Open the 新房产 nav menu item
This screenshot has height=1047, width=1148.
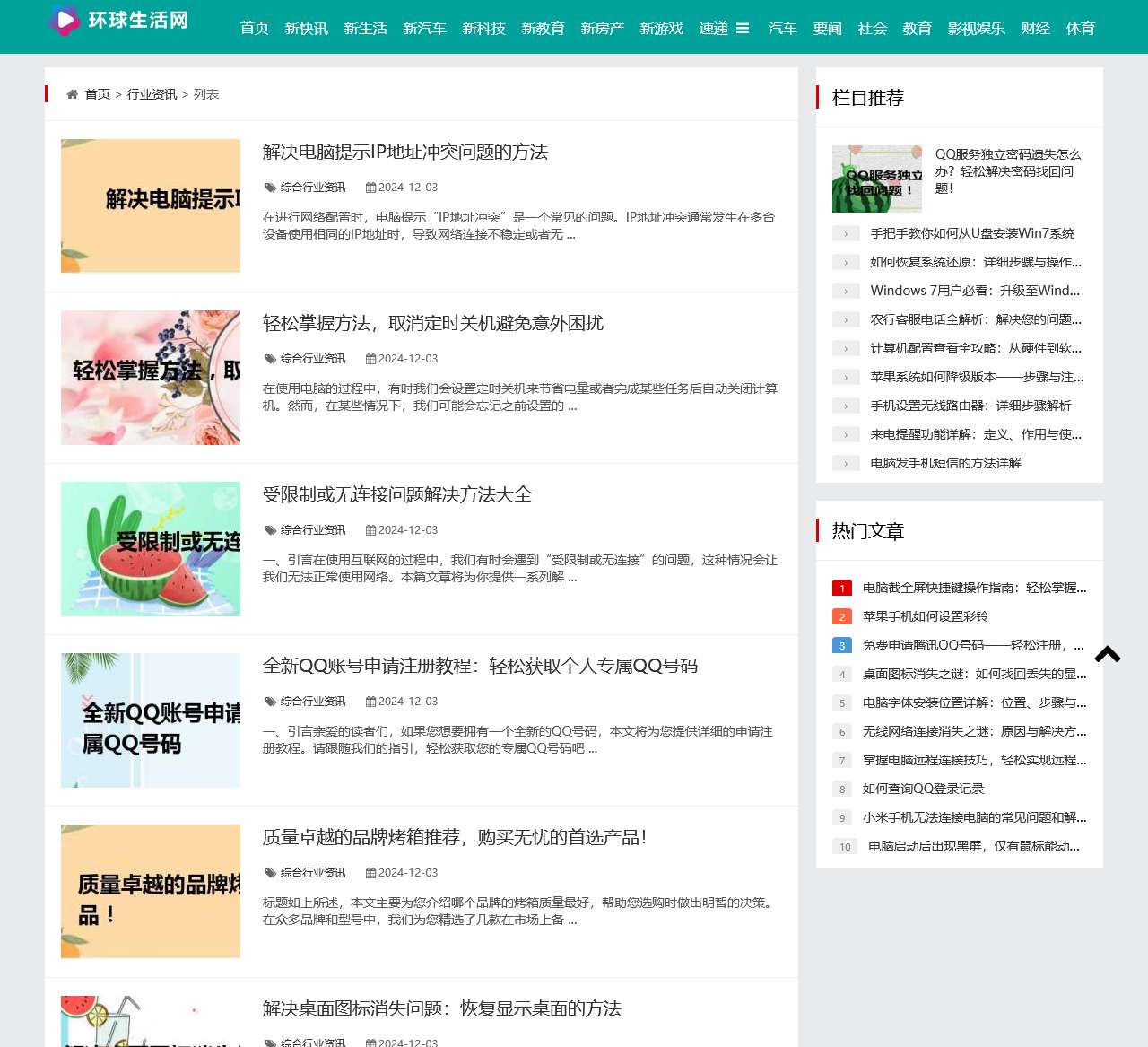point(603,29)
